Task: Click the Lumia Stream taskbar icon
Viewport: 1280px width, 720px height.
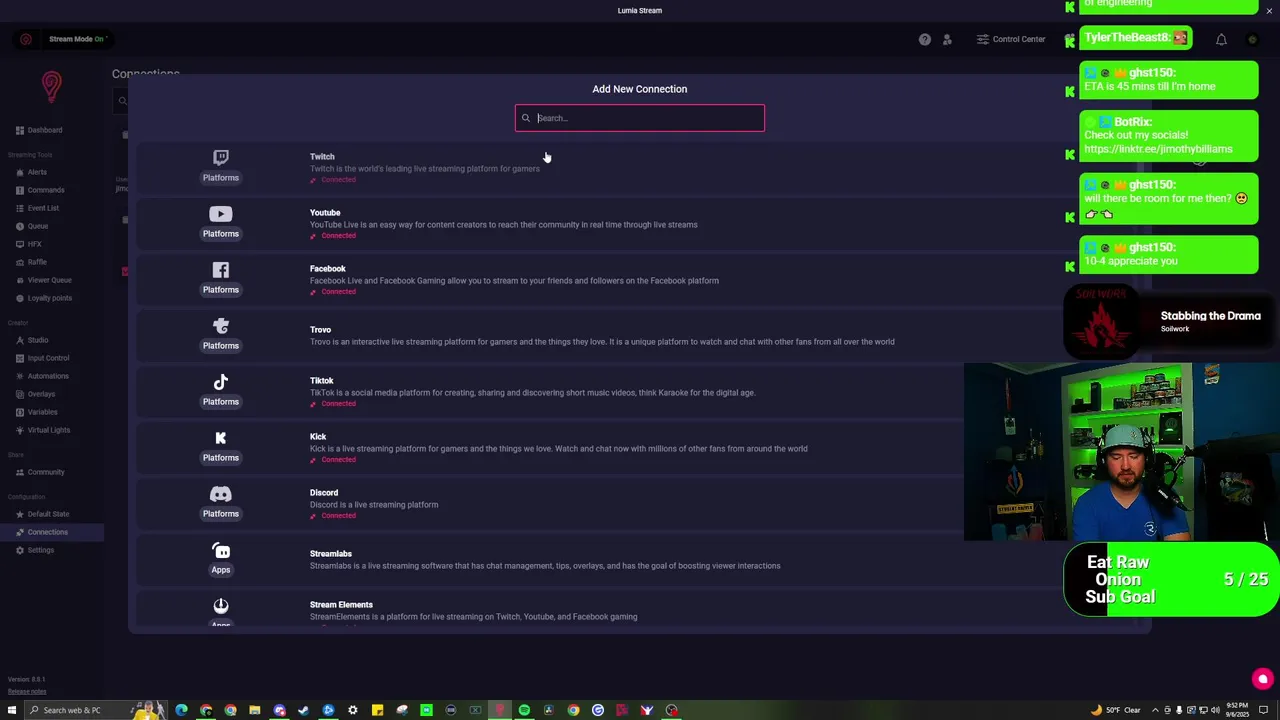Action: pyautogui.click(x=500, y=711)
